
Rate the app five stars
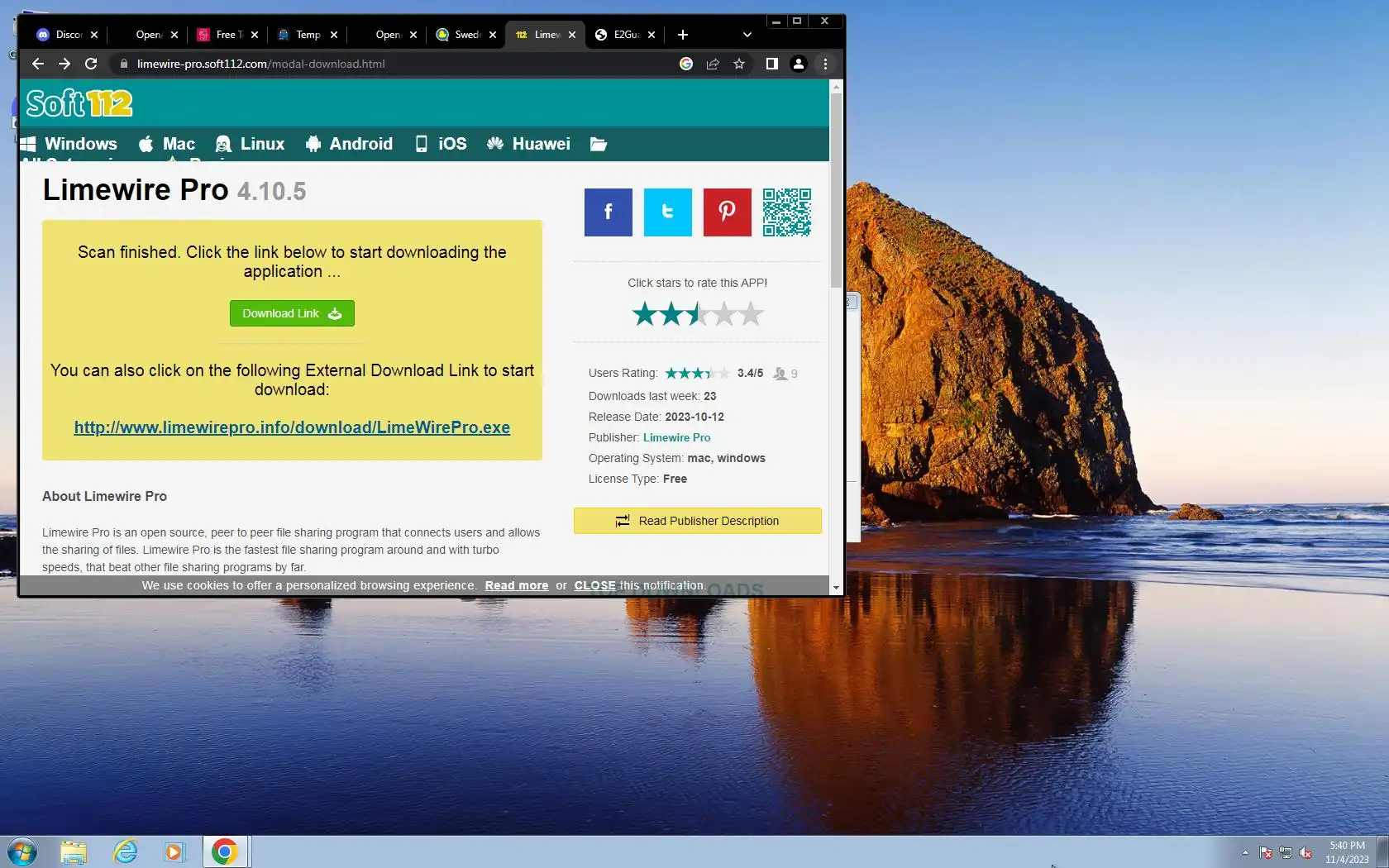click(751, 314)
